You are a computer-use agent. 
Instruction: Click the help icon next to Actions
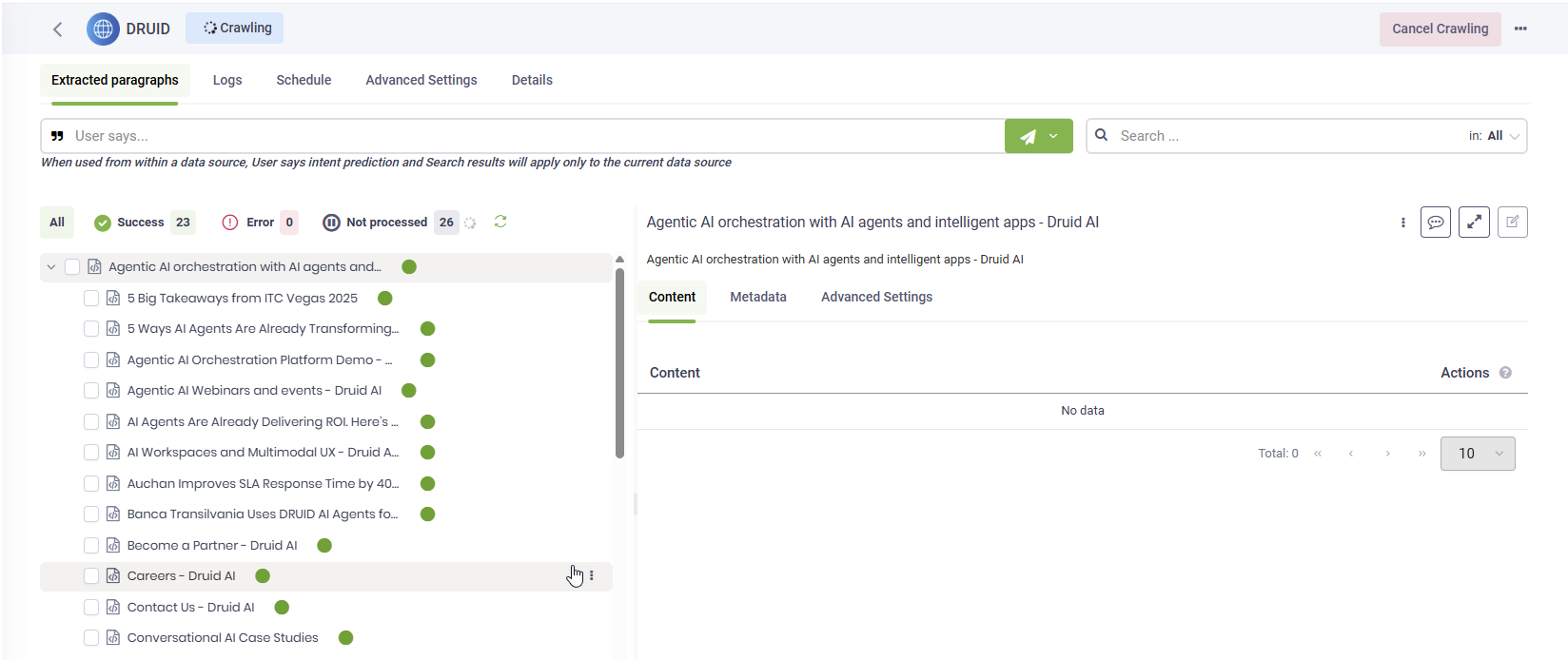coord(1505,373)
